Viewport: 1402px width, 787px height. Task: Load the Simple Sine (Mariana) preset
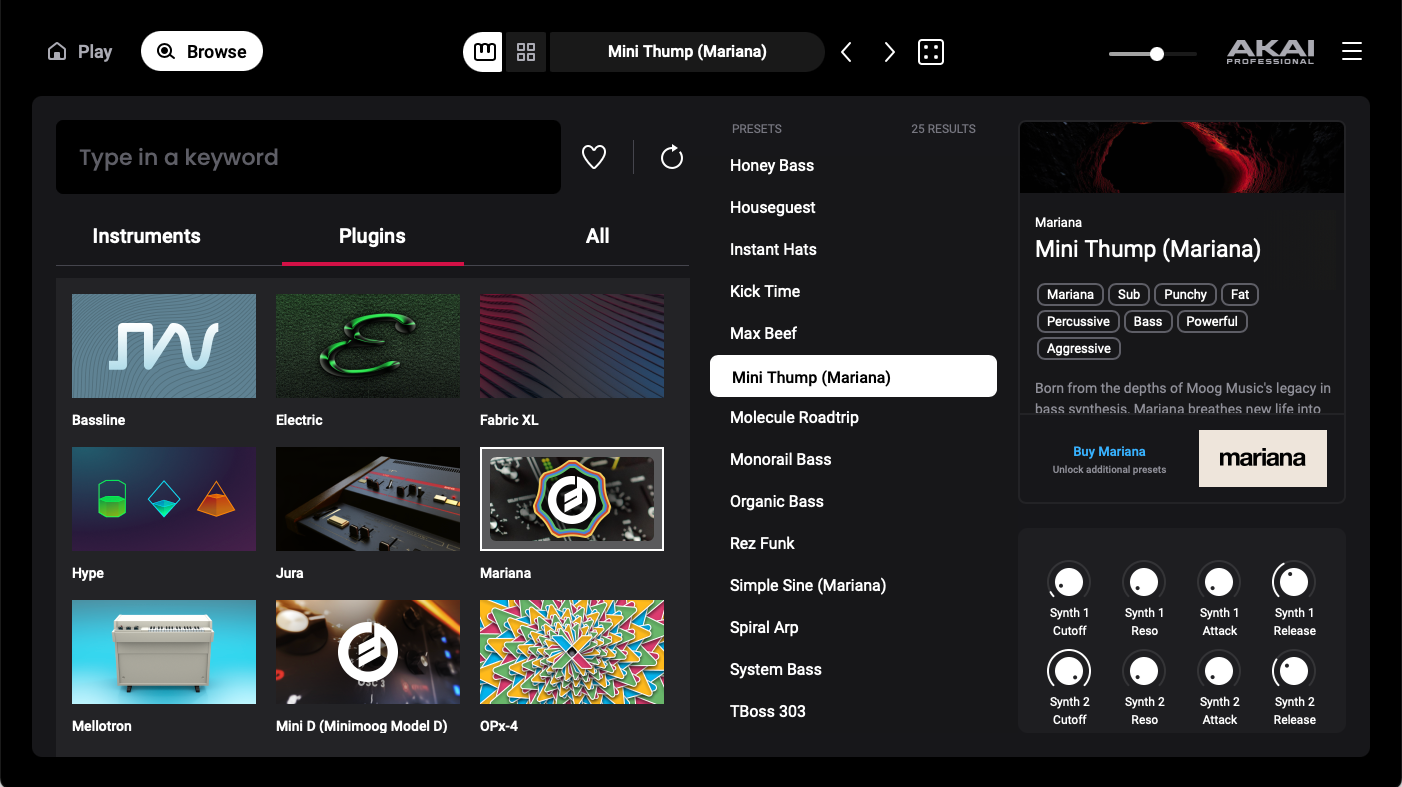[808, 585]
